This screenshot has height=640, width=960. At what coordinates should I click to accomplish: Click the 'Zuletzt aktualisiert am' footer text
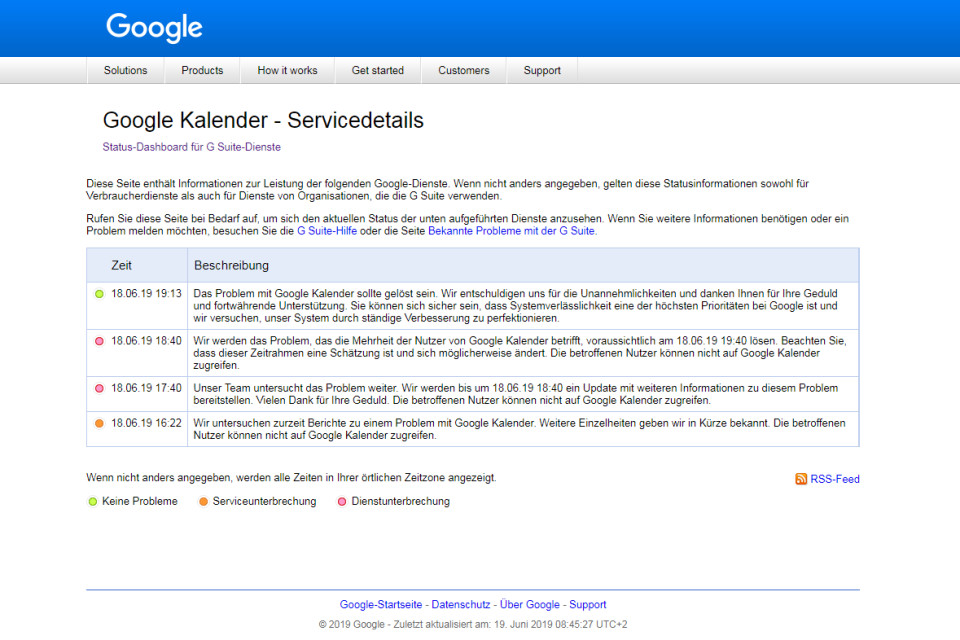point(511,625)
